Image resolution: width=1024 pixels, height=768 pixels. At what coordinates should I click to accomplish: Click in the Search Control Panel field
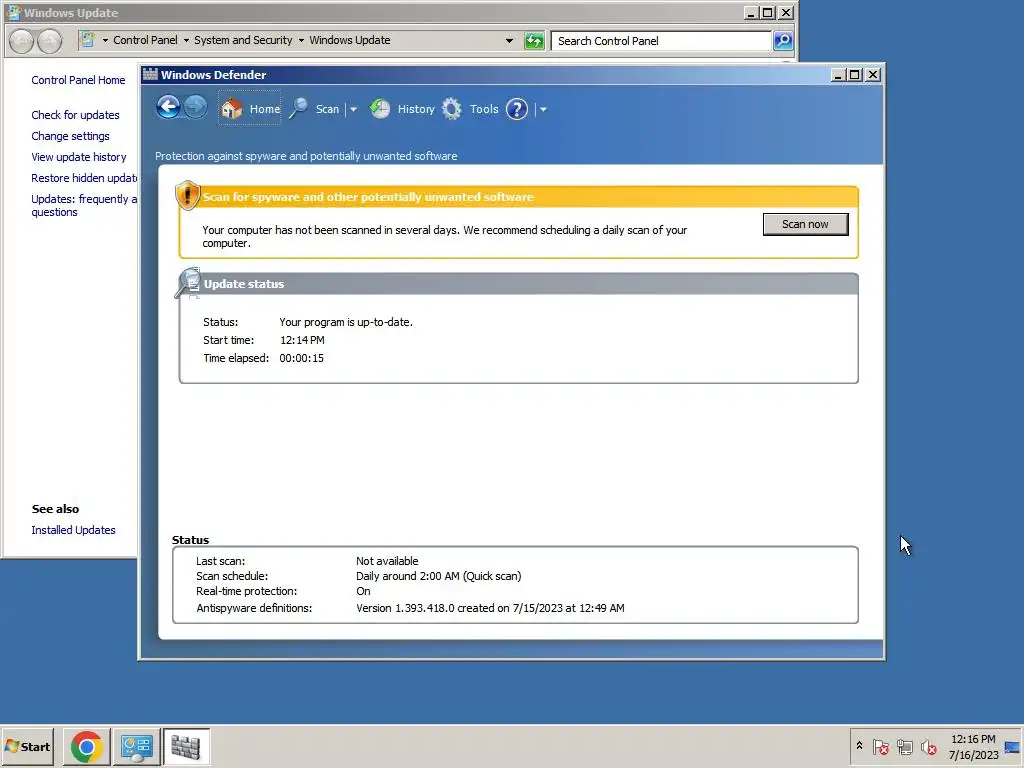pos(661,40)
